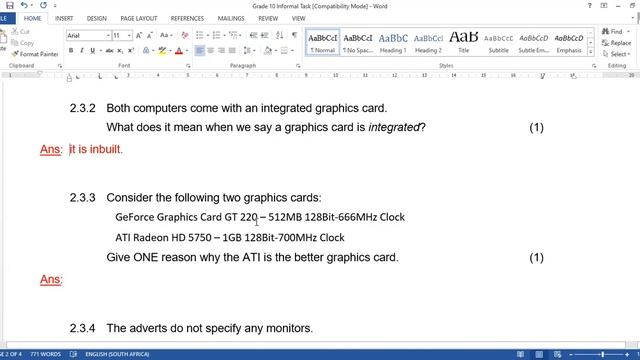
Task: Save the document using Quick Access toolbar
Action: coord(10,5)
